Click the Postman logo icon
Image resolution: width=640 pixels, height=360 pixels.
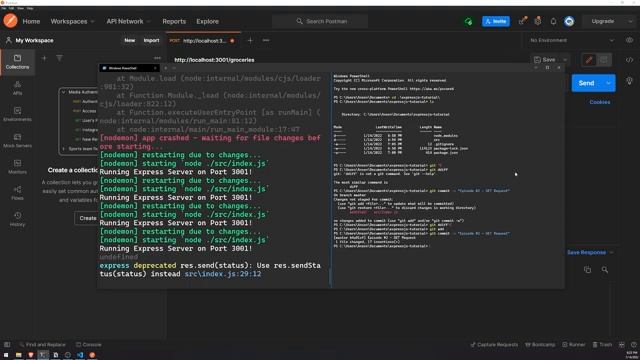pos(10,21)
